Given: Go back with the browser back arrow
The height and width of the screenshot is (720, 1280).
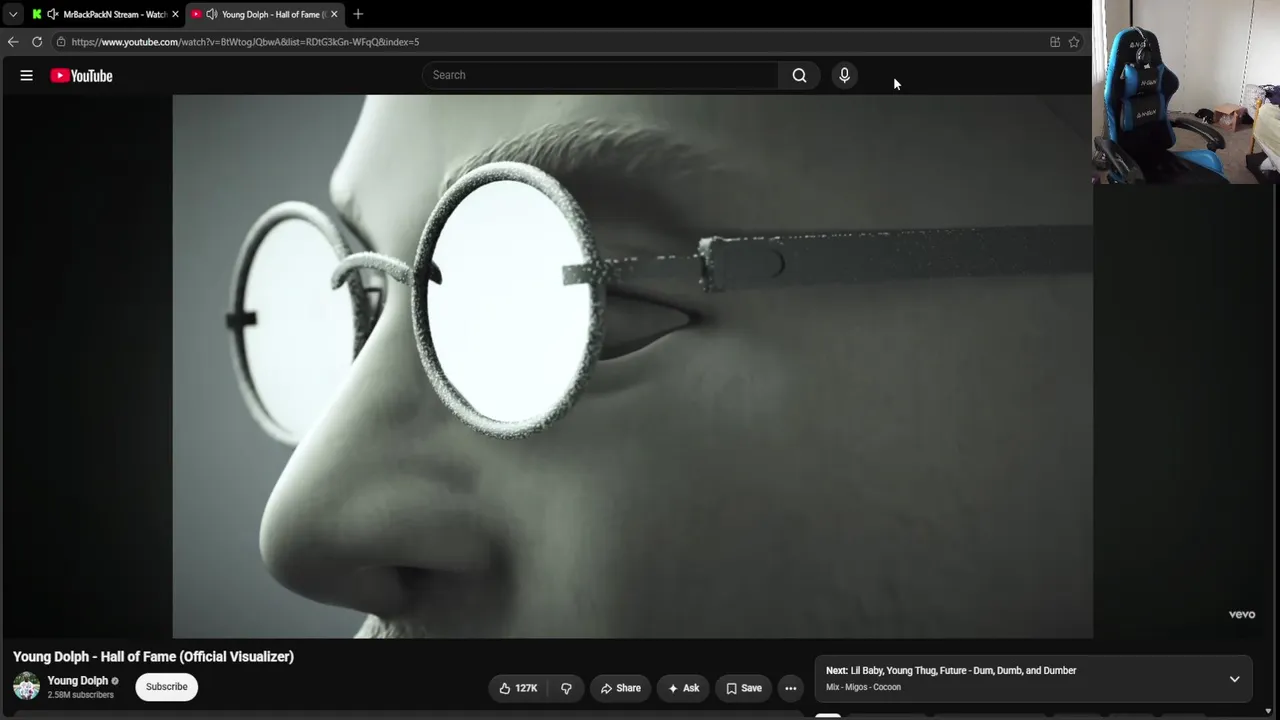Looking at the screenshot, I should click(x=13, y=42).
